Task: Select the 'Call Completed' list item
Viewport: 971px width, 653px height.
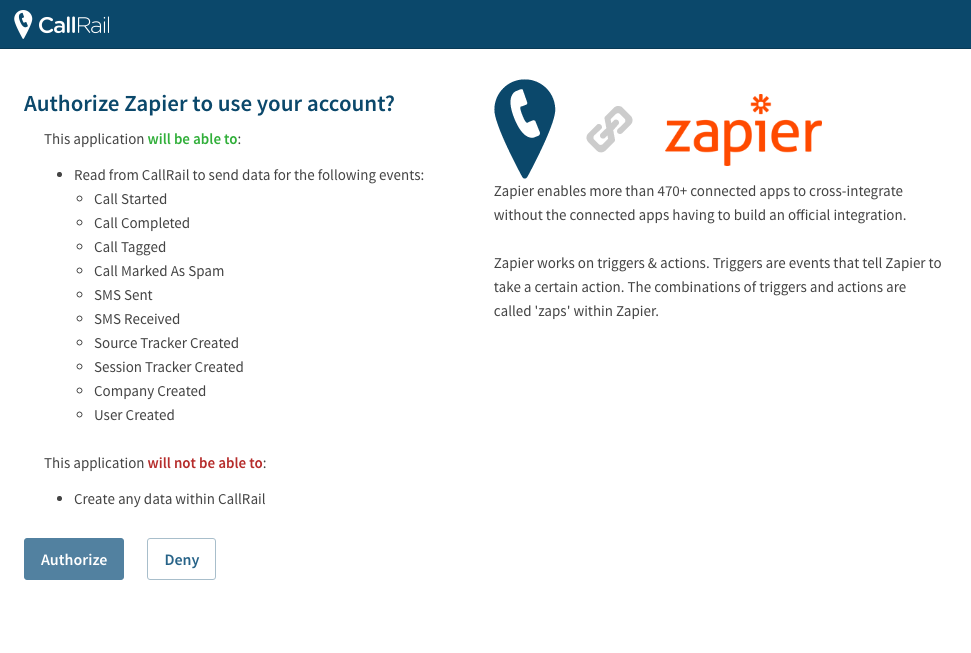Action: [142, 223]
